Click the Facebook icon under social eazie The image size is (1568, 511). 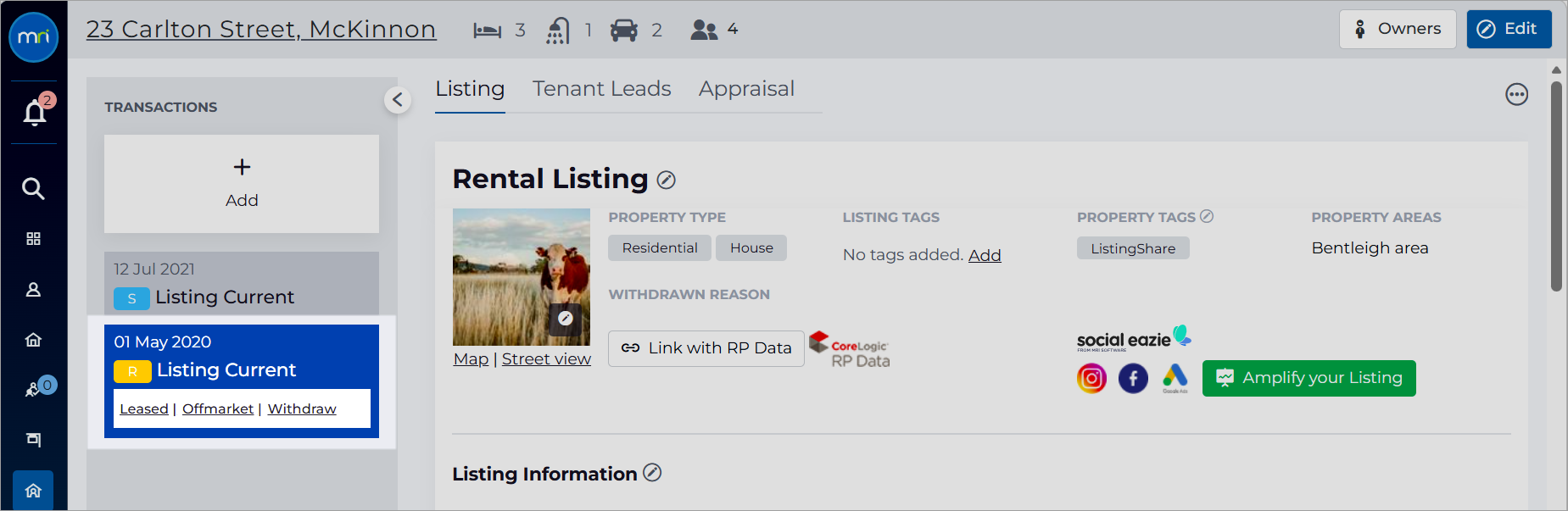1133,378
